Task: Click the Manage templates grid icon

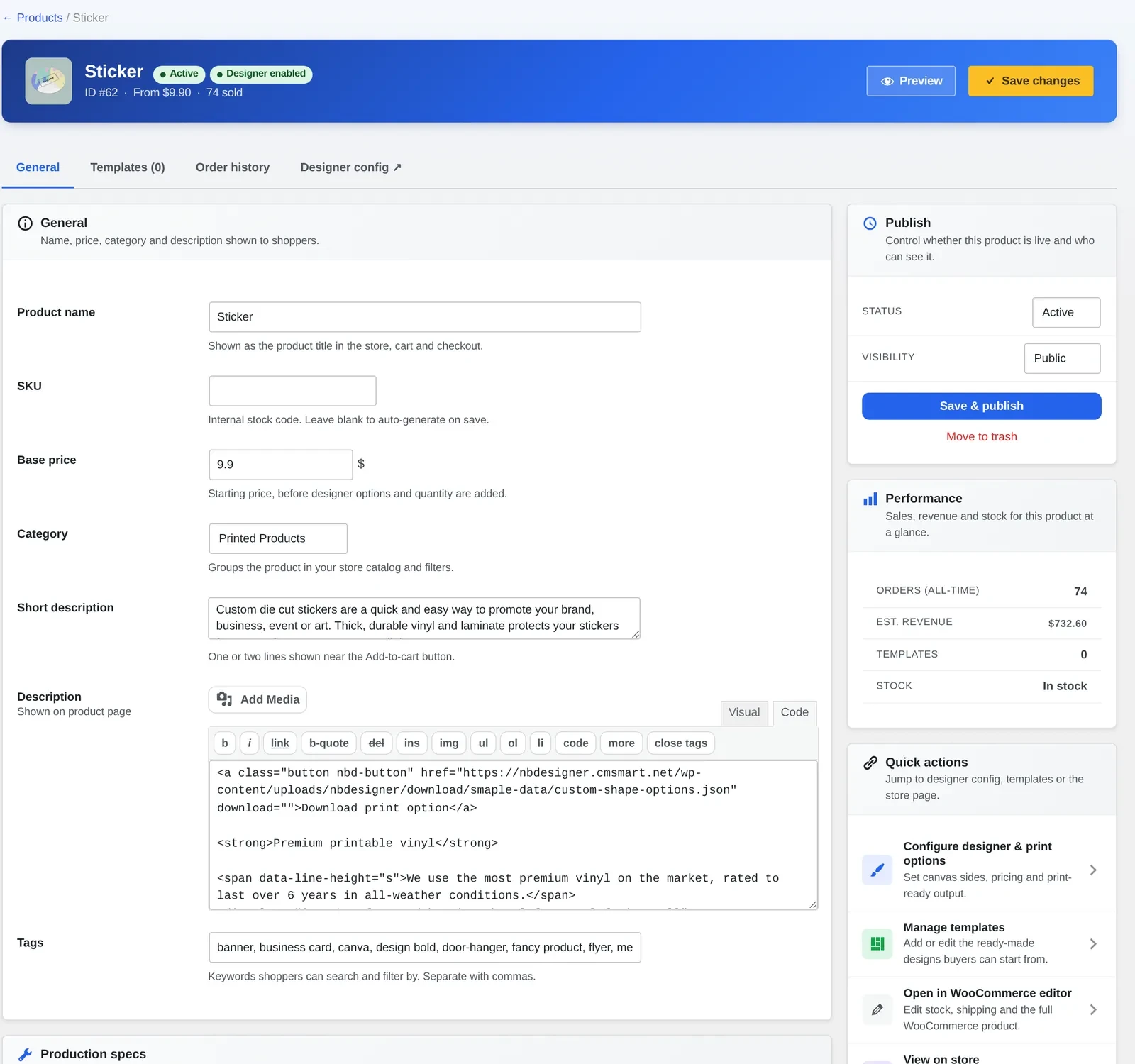Action: coord(877,944)
